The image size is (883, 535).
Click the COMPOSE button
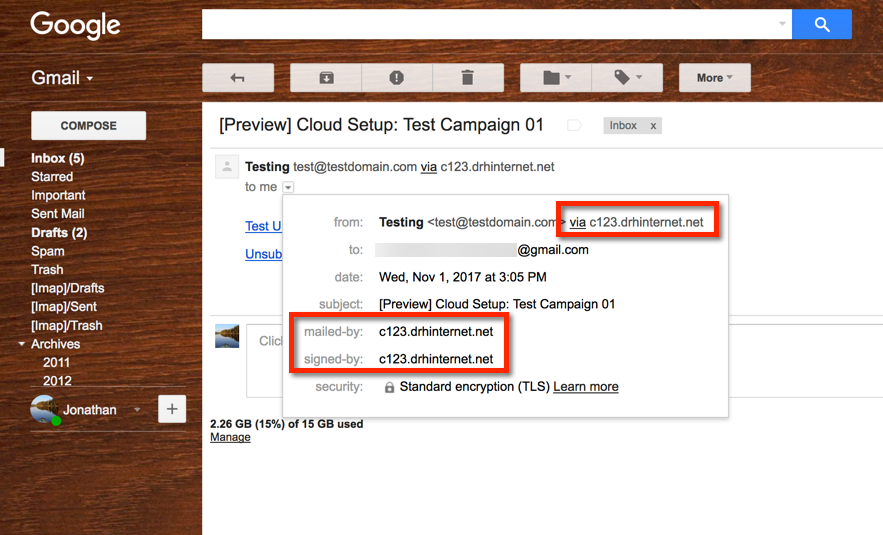(88, 126)
